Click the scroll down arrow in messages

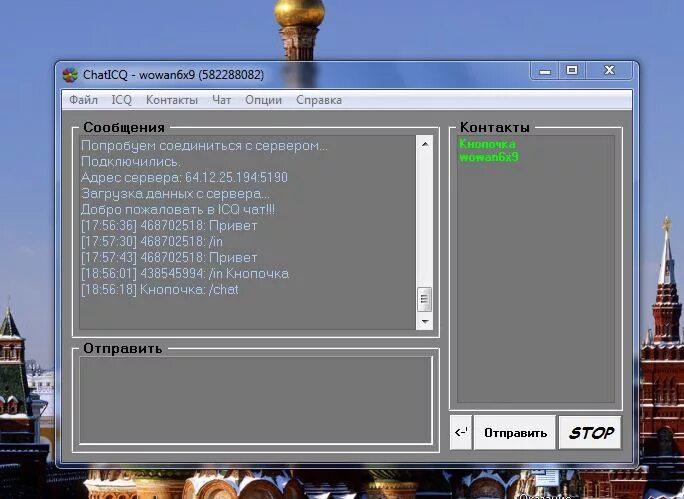tap(425, 322)
